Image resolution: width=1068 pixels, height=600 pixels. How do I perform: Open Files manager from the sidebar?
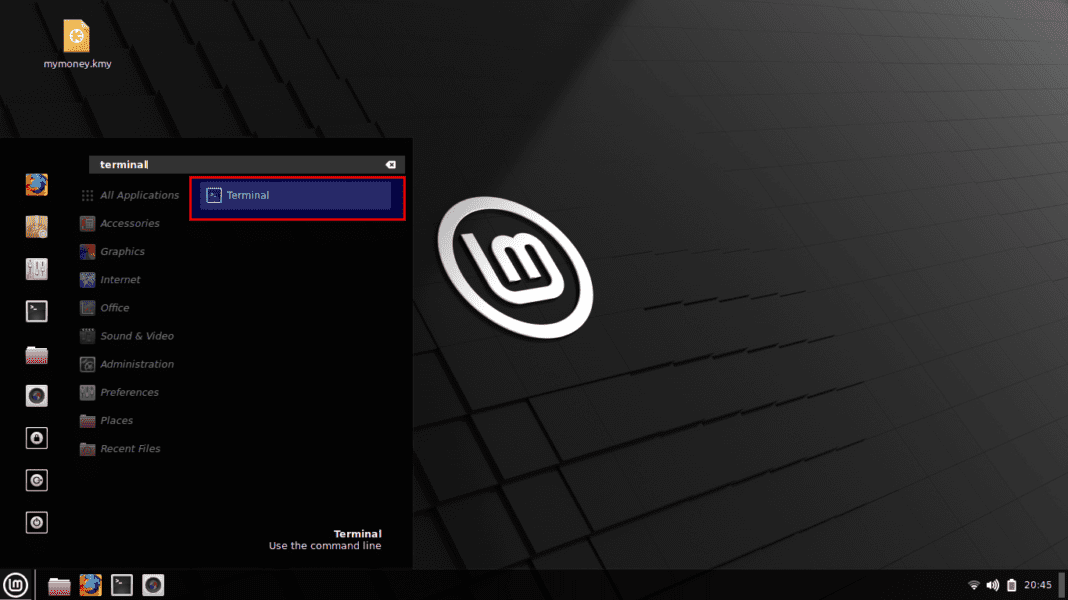(x=36, y=355)
